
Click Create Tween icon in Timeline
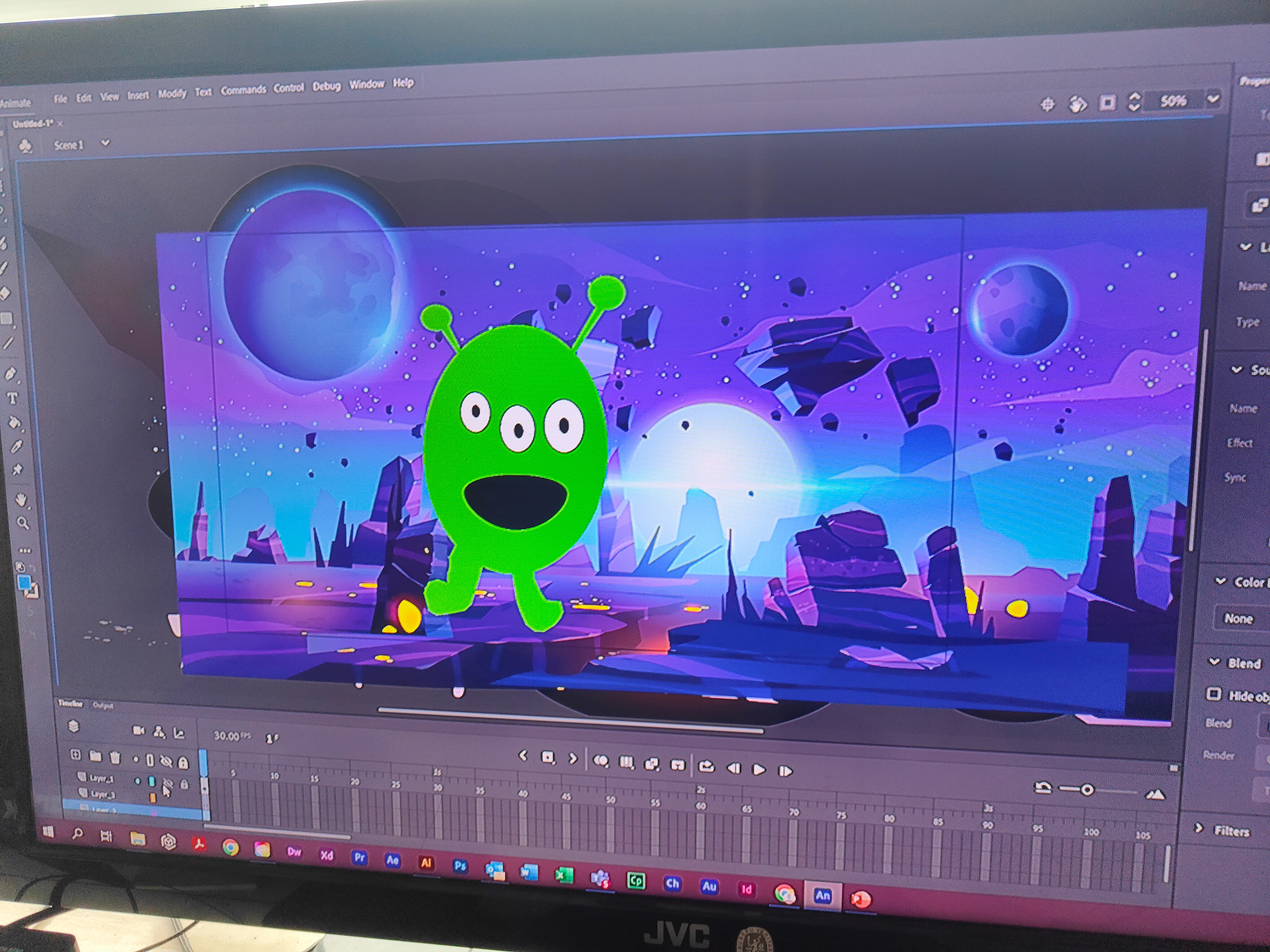coord(652,764)
